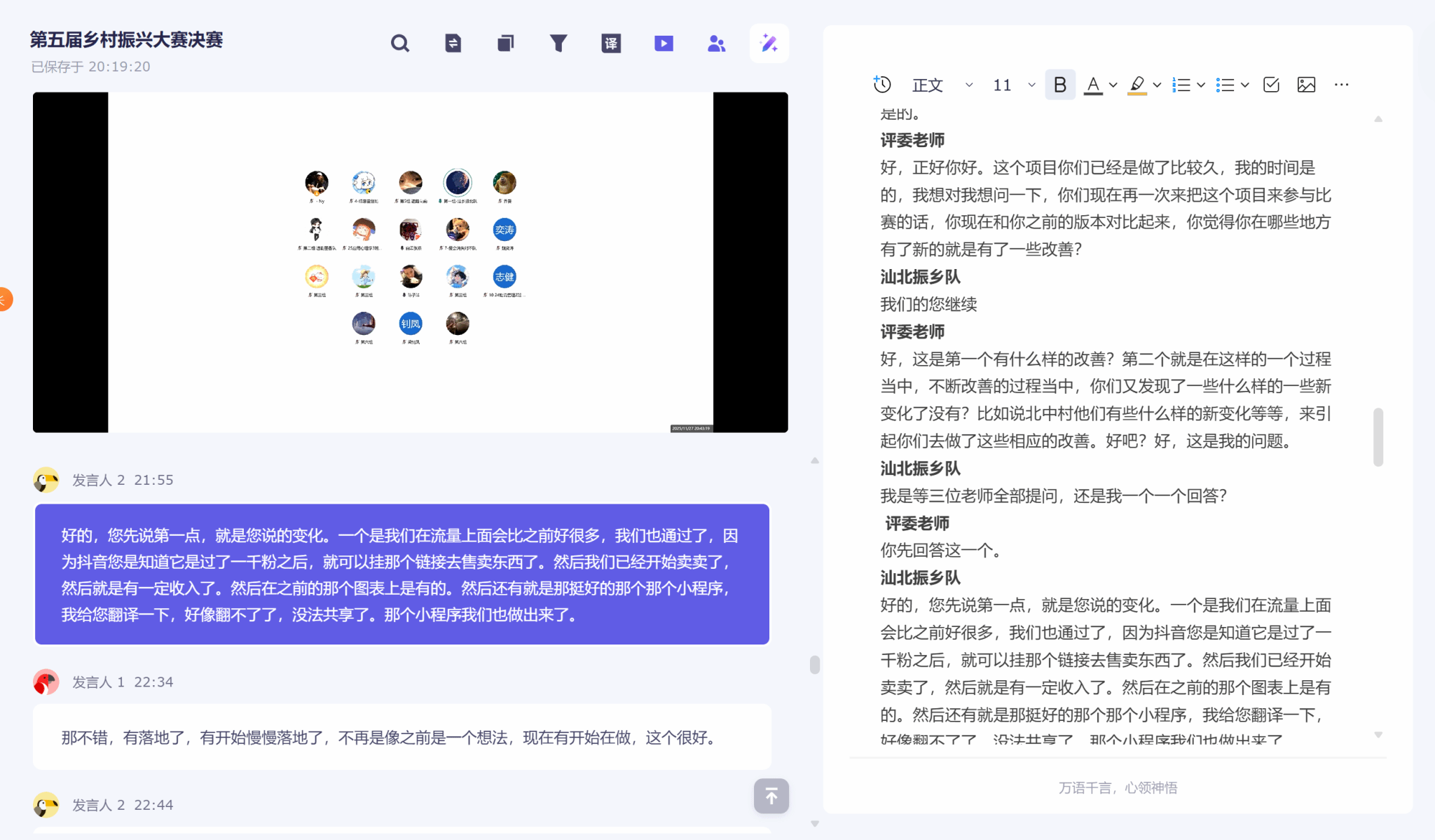The width and height of the screenshot is (1435, 840).
Task: Toggle the video player icon
Action: pyautogui.click(x=664, y=43)
